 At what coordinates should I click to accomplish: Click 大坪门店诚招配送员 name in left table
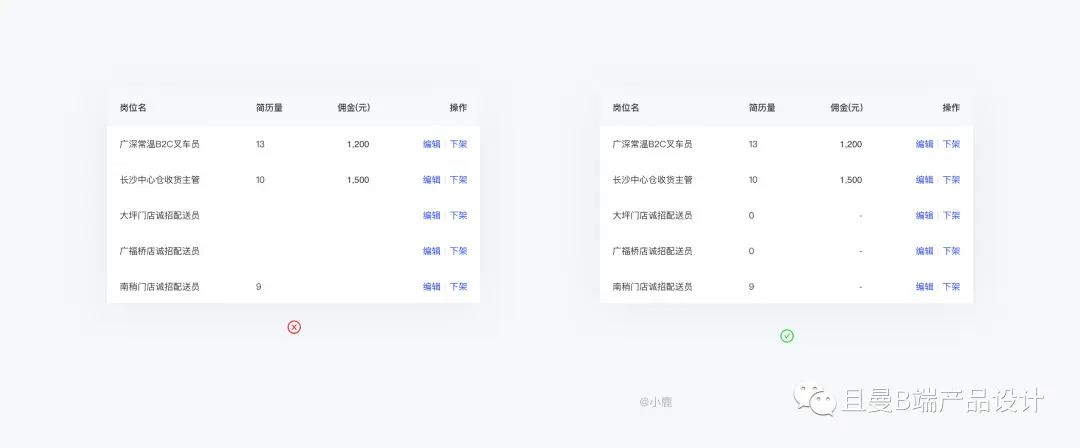pyautogui.click(x=160, y=215)
